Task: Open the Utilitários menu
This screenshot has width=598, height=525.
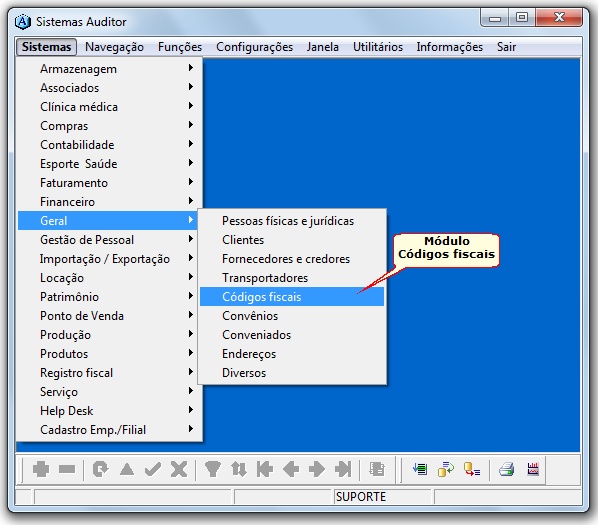Action: click(x=378, y=47)
